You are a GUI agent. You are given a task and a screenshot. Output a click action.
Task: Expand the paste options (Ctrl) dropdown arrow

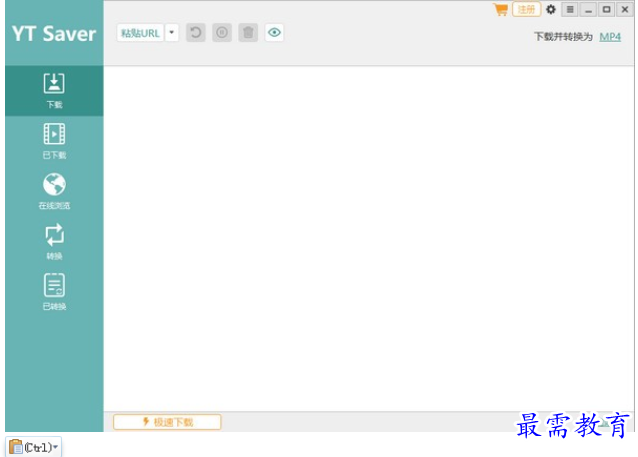click(55, 447)
